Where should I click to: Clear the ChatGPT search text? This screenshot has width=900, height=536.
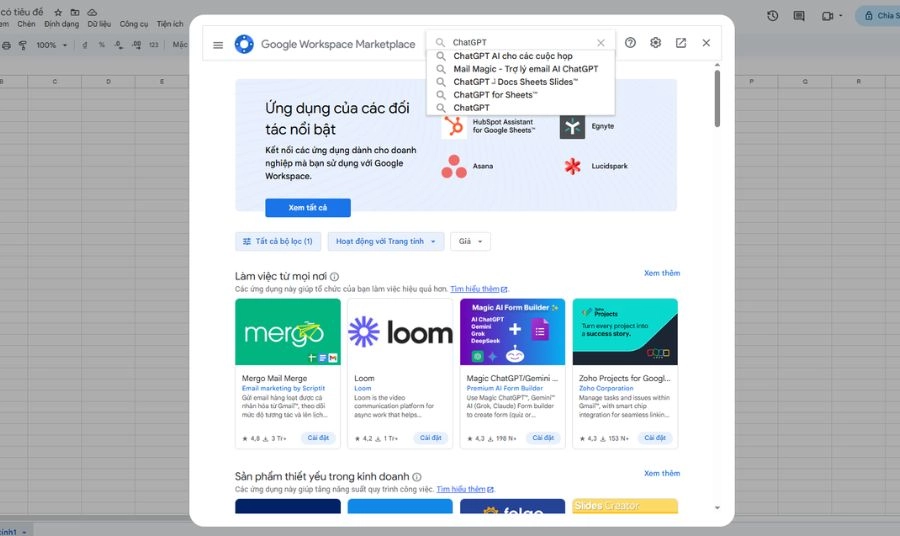600,42
